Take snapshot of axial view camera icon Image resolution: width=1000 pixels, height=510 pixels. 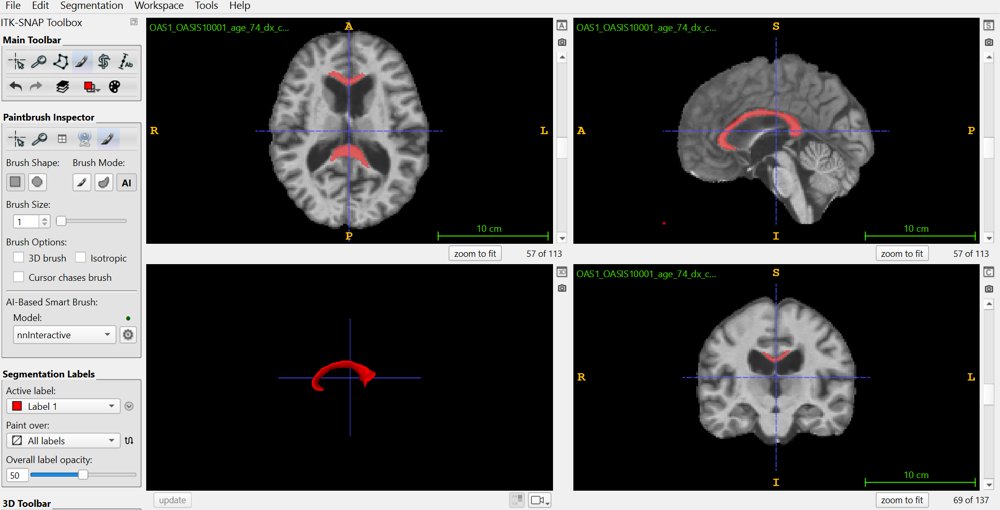(561, 42)
